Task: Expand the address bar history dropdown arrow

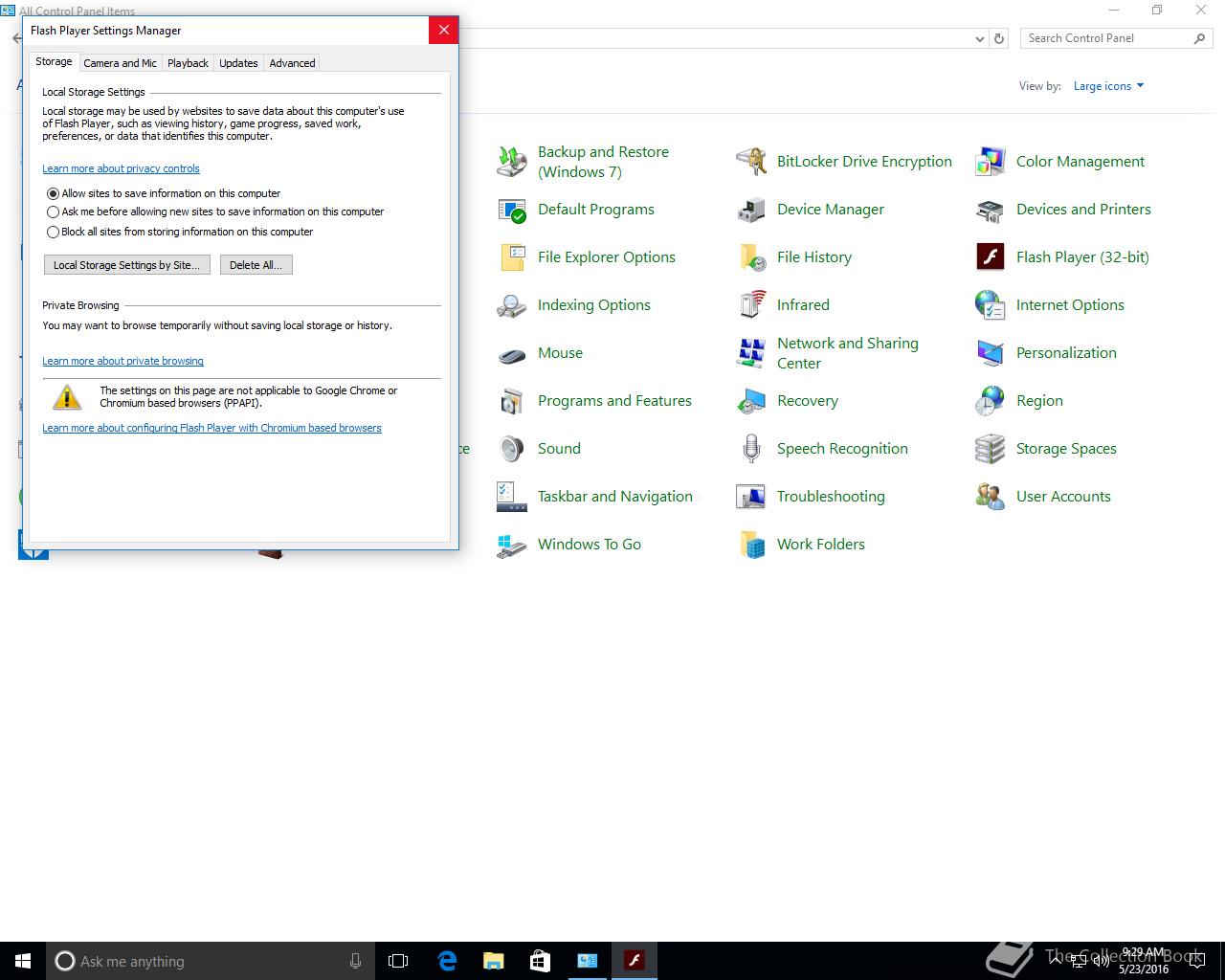Action: [979, 39]
